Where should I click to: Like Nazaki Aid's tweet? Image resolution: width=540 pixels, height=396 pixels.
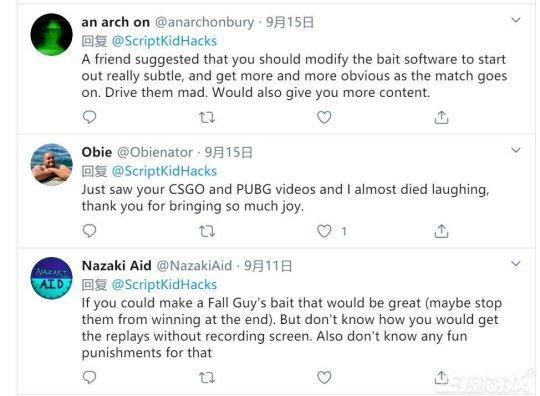324,377
